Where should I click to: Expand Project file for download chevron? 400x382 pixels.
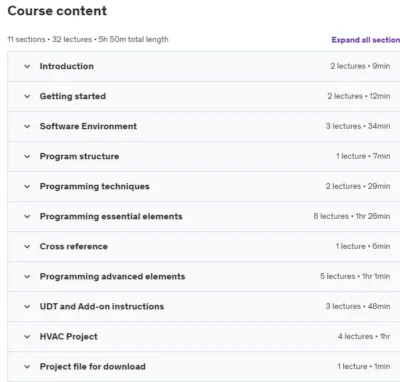tap(27, 367)
